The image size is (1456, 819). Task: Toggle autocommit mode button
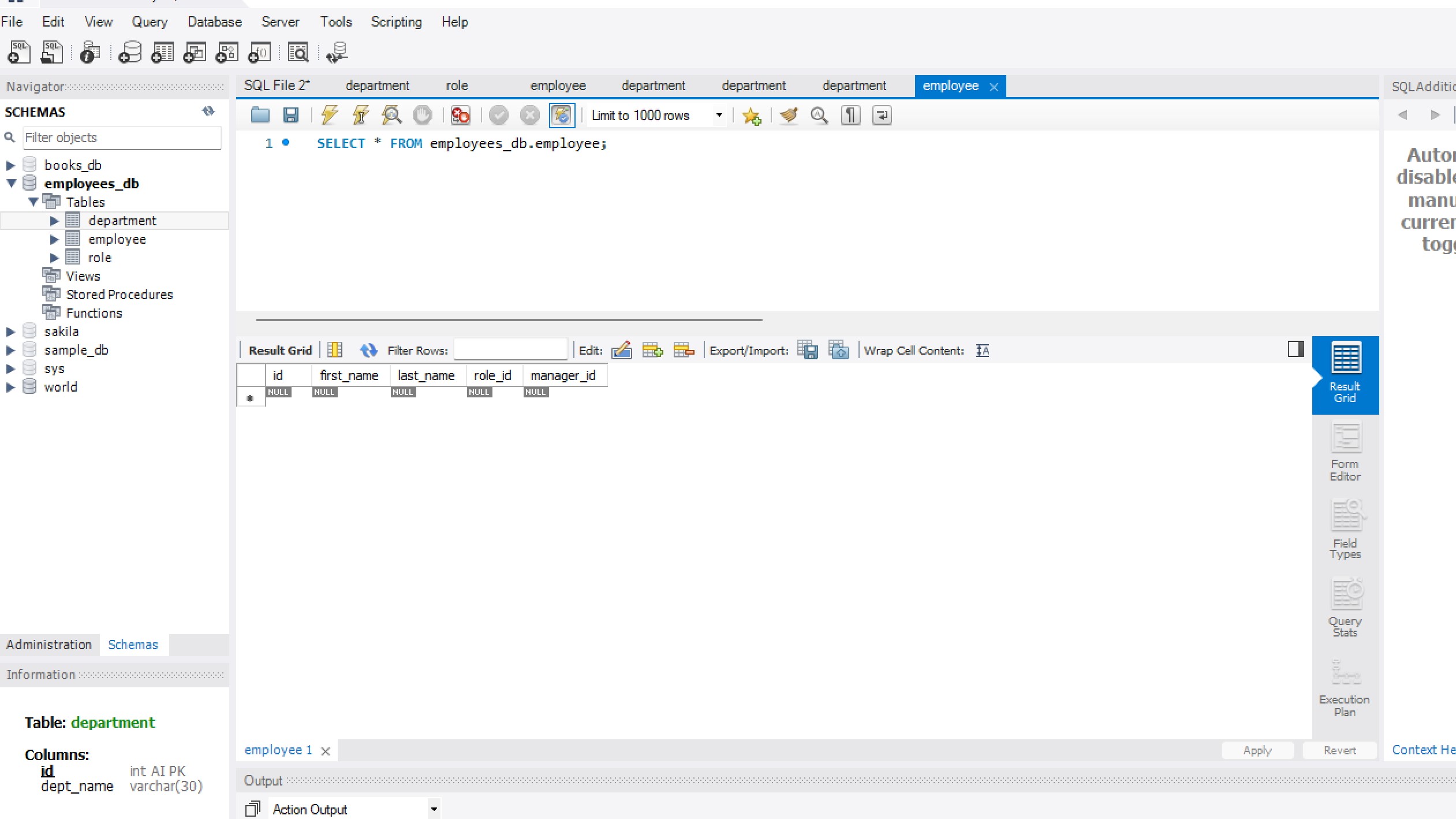pos(561,115)
